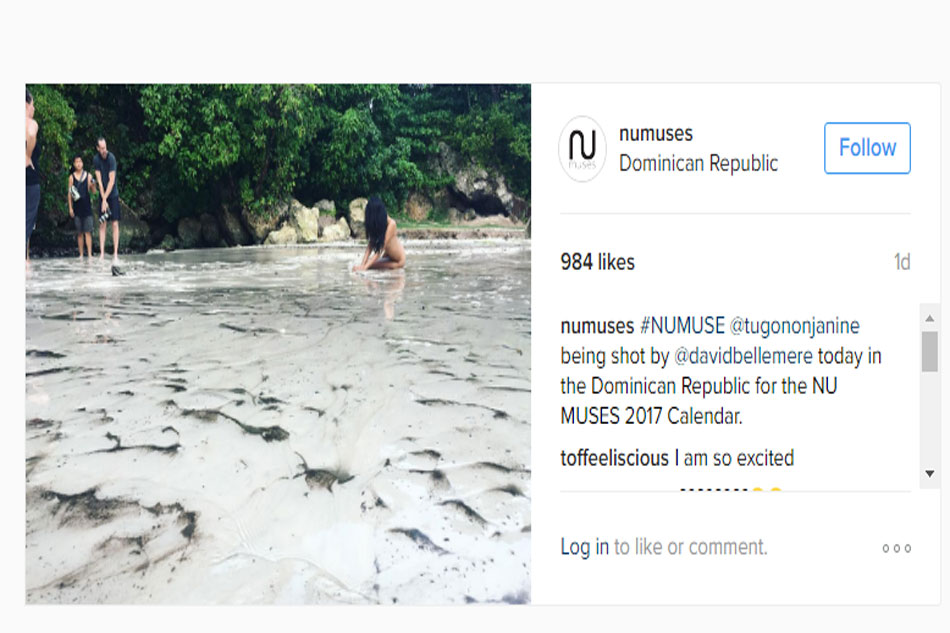Click the kneeling model in the photo

[380, 236]
